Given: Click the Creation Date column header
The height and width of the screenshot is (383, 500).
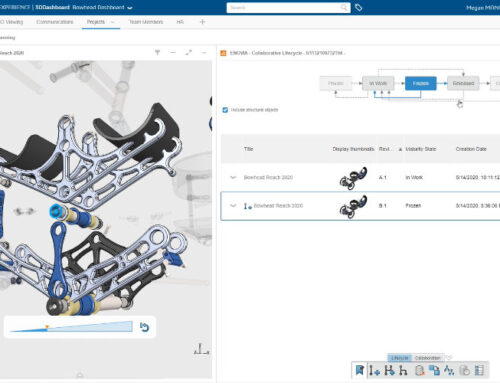Looking at the screenshot, I should tap(471, 149).
